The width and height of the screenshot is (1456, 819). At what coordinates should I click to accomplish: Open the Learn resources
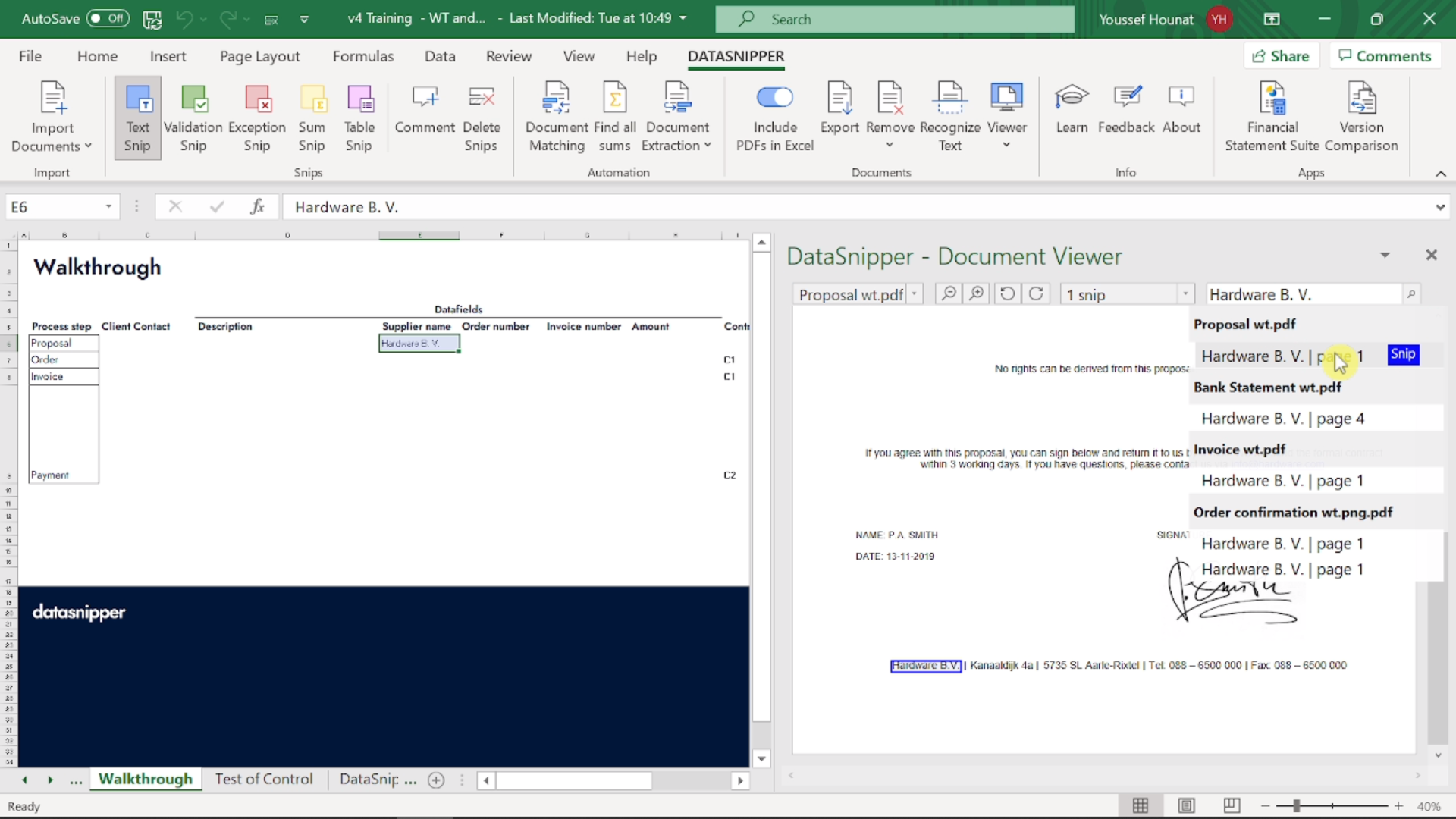click(1072, 108)
